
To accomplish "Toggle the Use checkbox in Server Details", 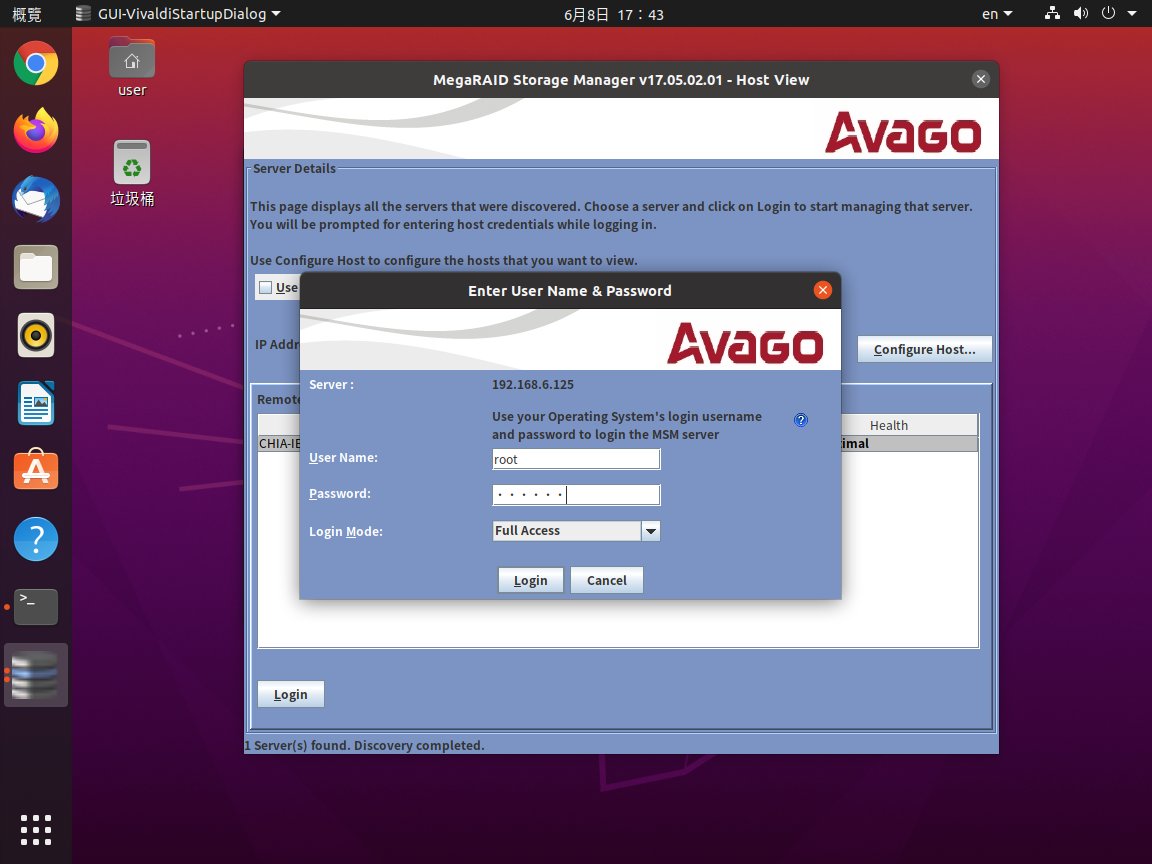I will click(265, 288).
